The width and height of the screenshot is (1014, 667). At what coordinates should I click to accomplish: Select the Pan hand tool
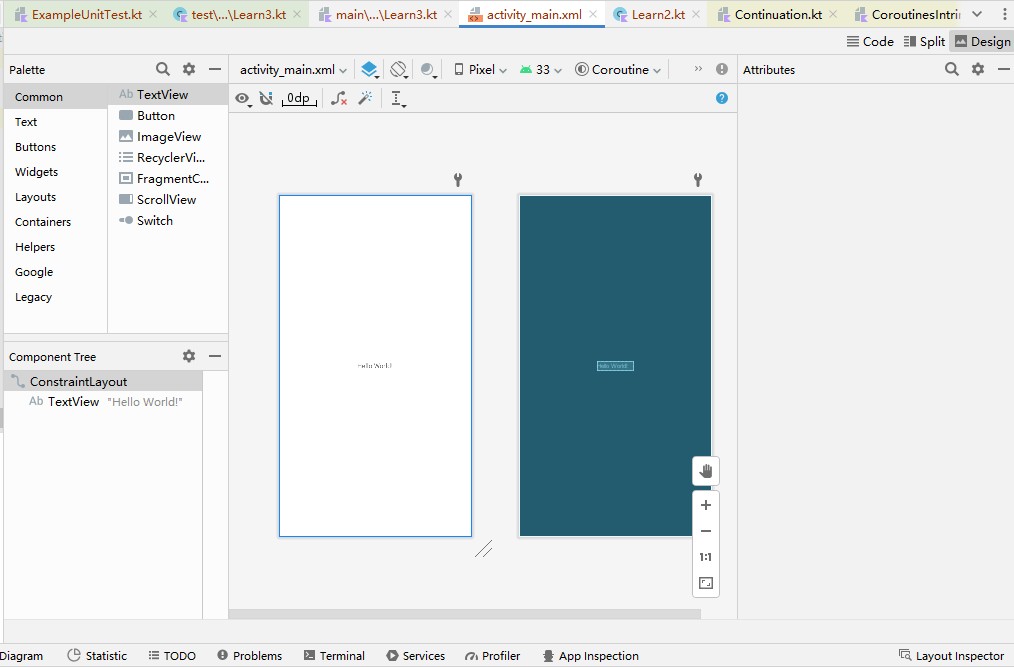pyautogui.click(x=706, y=470)
